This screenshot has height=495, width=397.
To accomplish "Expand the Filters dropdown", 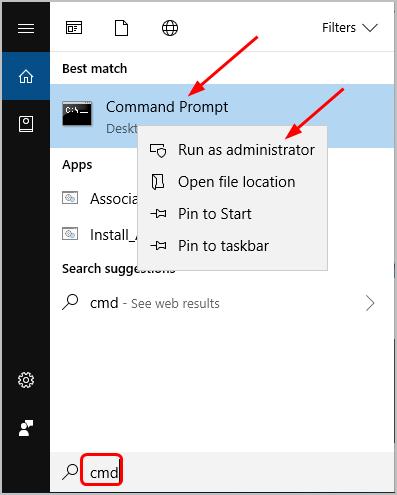I will tap(350, 28).
